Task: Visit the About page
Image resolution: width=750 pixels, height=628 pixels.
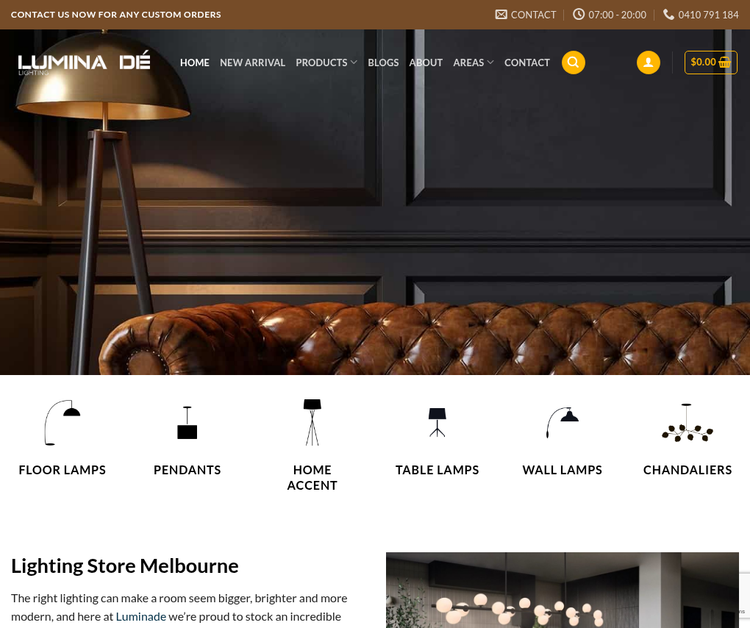Action: 426,63
